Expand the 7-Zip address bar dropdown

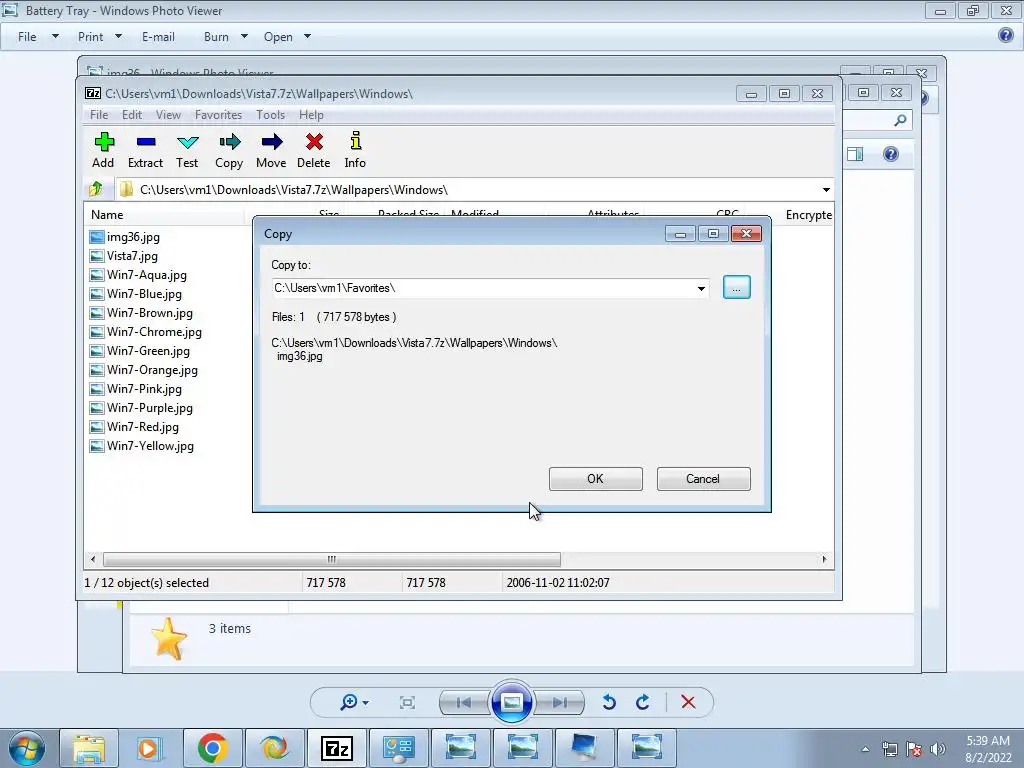click(826, 190)
